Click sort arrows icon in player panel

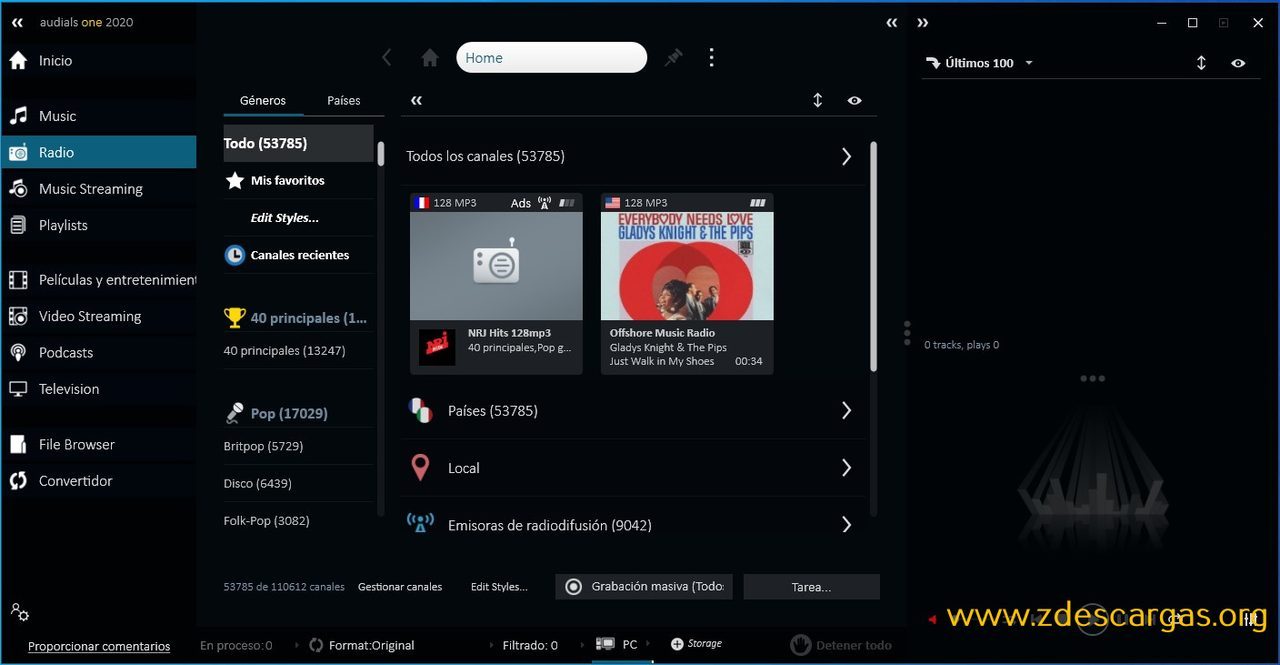click(x=1201, y=63)
